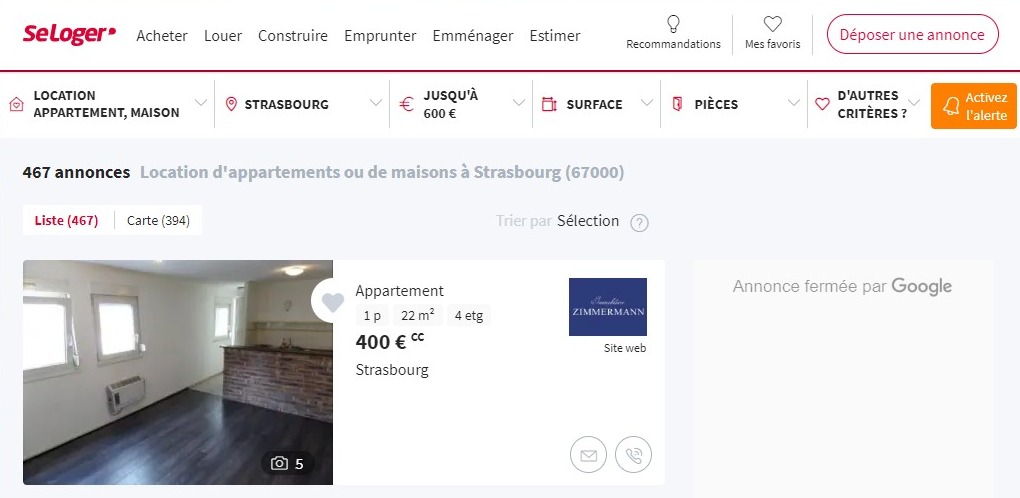Click the help question mark next to Sélection
The width and height of the screenshot is (1020, 498).
tap(639, 223)
